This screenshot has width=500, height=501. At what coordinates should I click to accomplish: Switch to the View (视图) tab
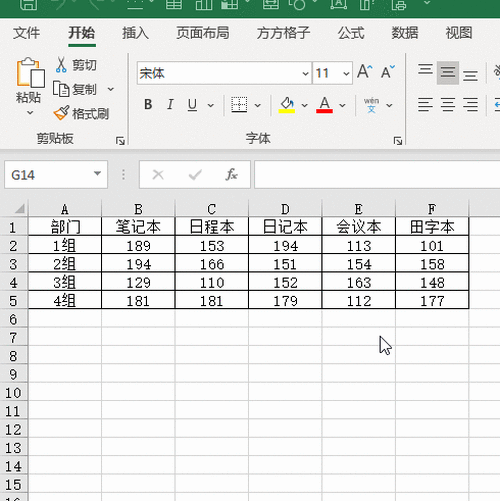(459, 33)
